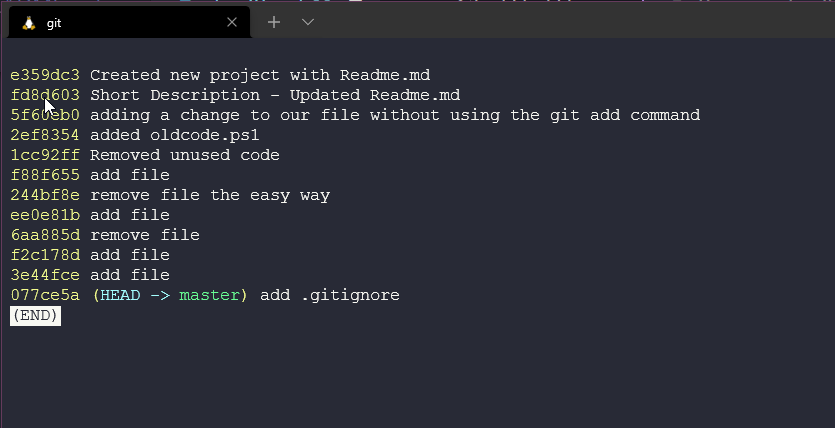Click the "add .gitignore" commit message
835x428 pixels.
[330, 295]
